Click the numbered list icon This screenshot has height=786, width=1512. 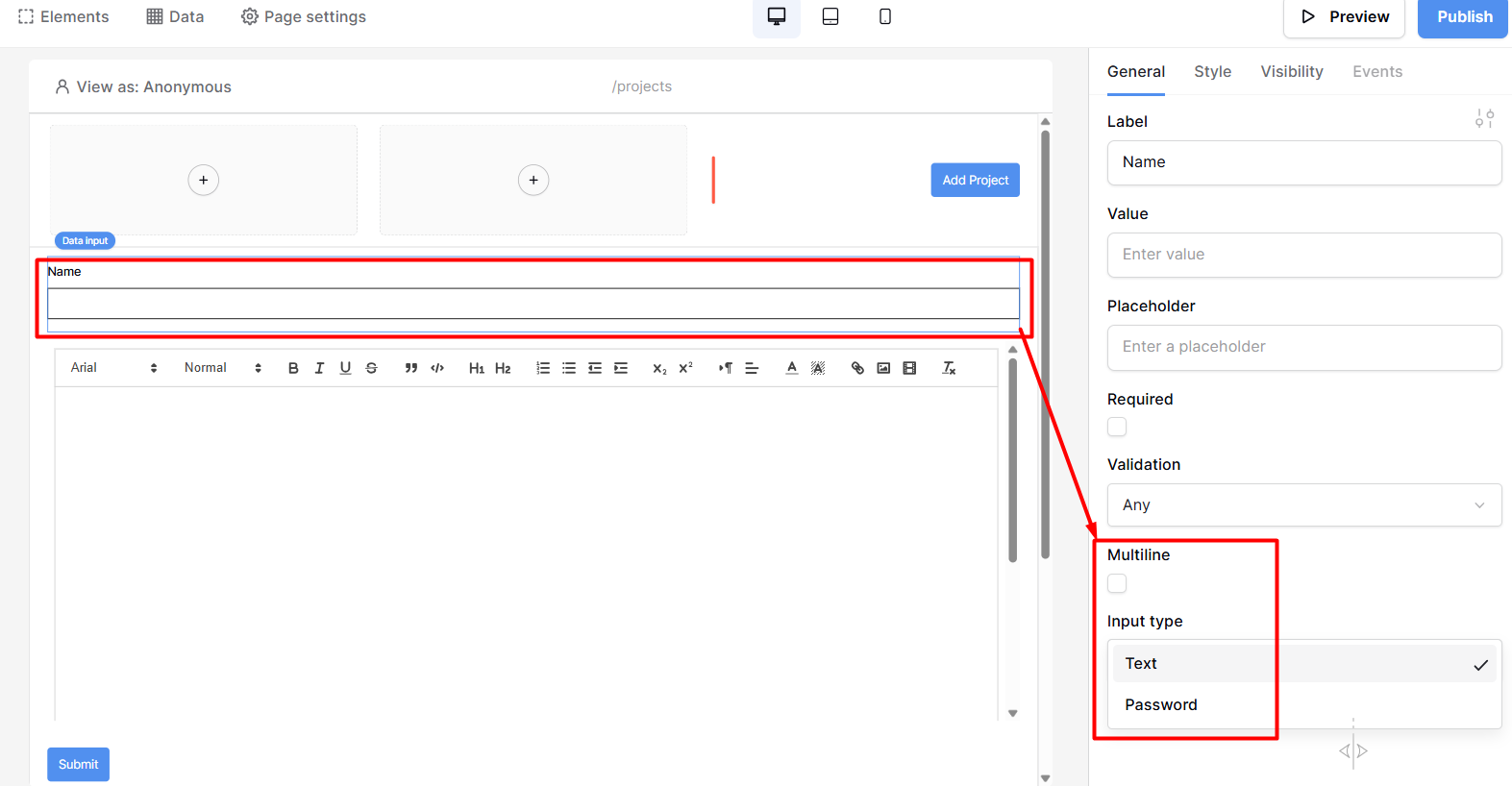[x=543, y=368]
